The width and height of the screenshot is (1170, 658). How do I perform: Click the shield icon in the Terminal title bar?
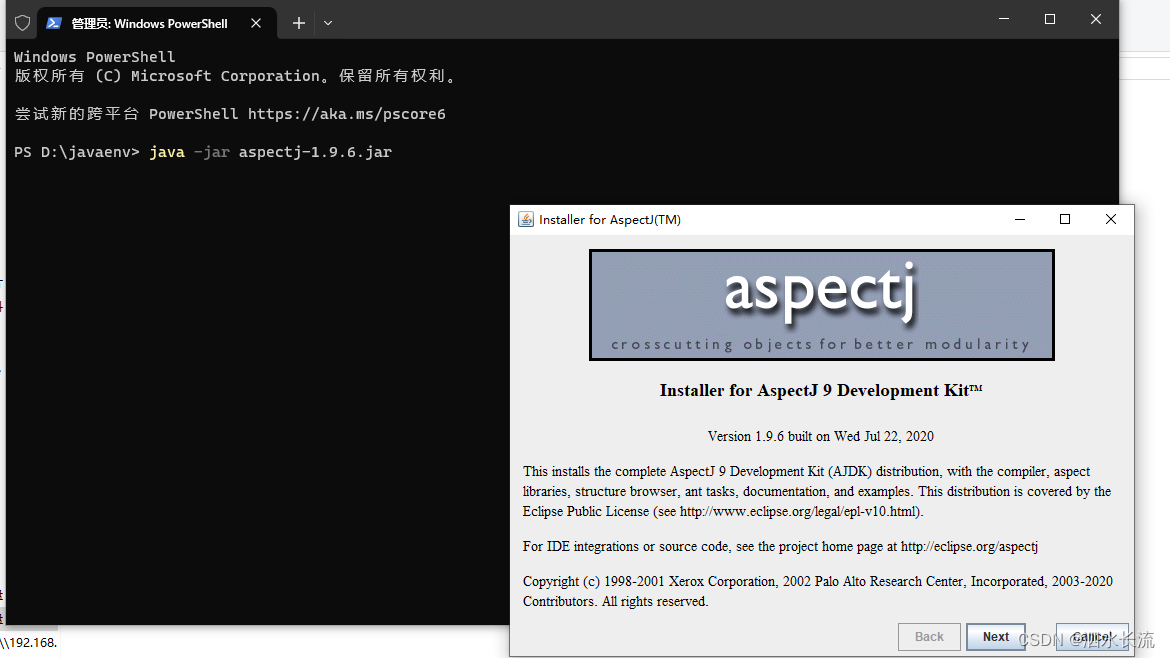22,23
